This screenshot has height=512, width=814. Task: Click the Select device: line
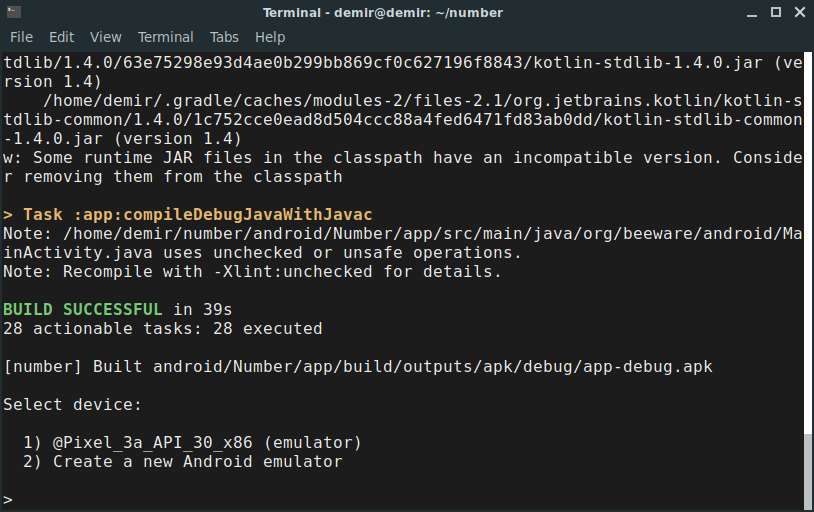72,405
